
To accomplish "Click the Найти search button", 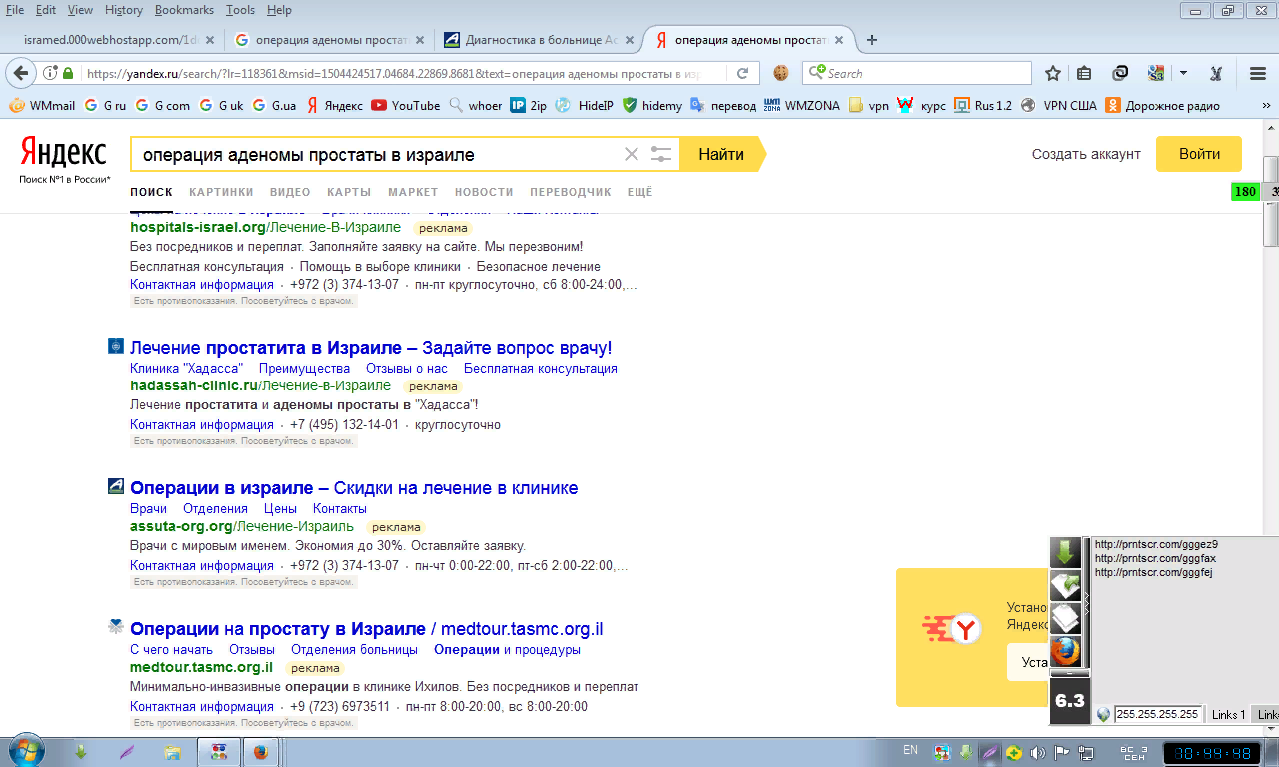I will [721, 154].
